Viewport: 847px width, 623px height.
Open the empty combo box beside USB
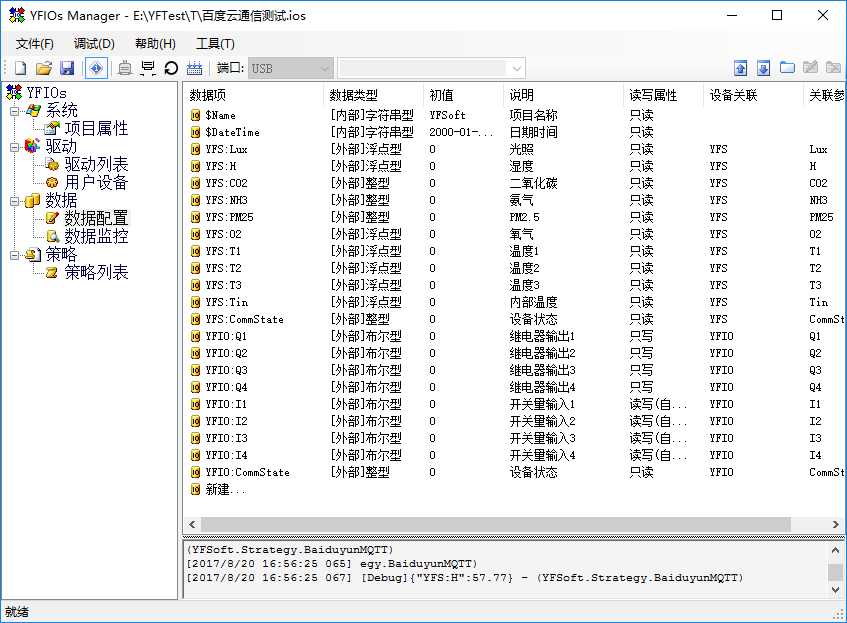coord(431,69)
